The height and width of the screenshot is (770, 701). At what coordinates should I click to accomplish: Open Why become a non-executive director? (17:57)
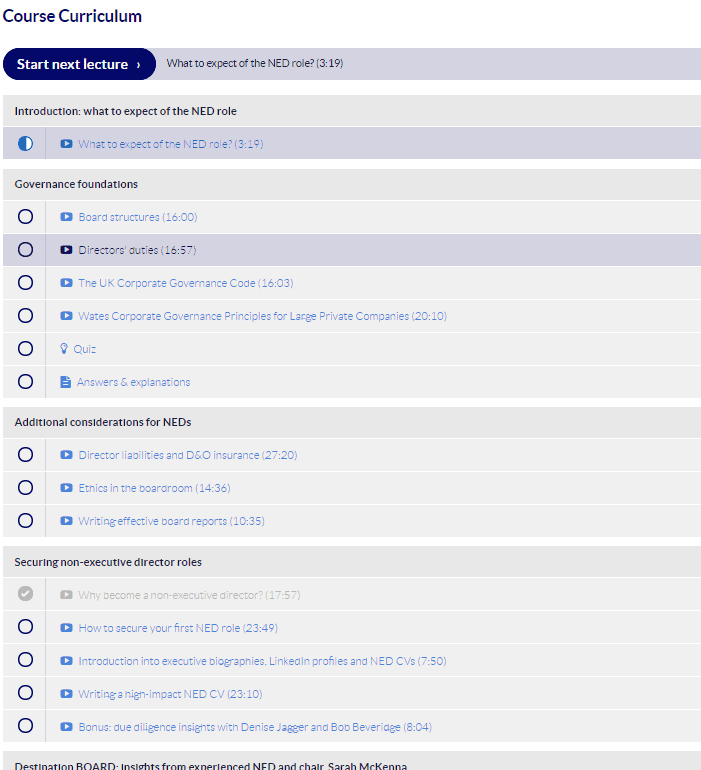190,595
